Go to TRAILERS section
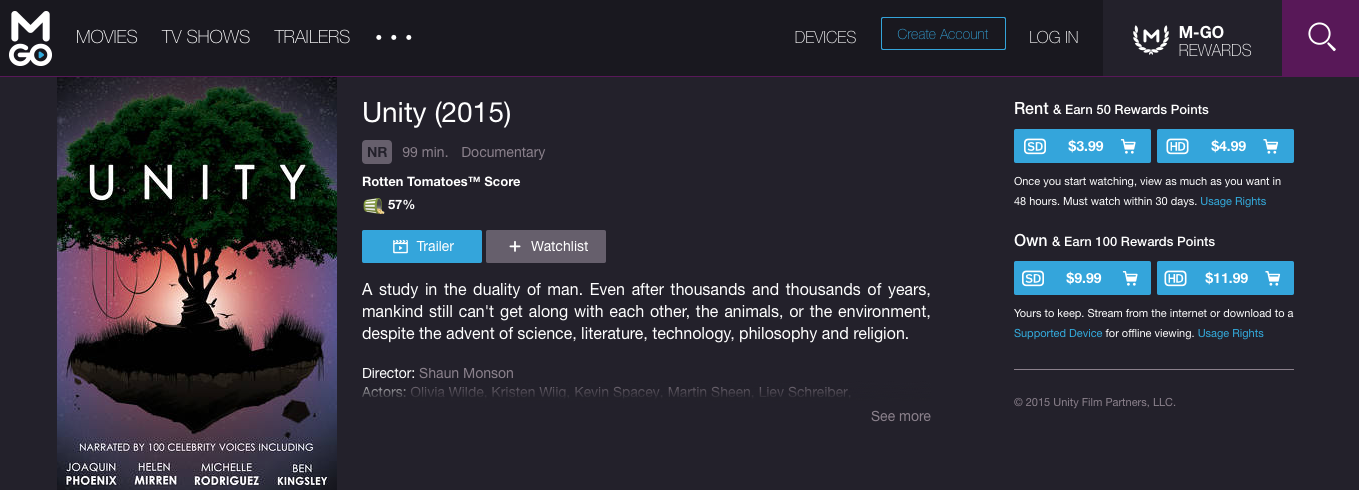 [x=312, y=37]
